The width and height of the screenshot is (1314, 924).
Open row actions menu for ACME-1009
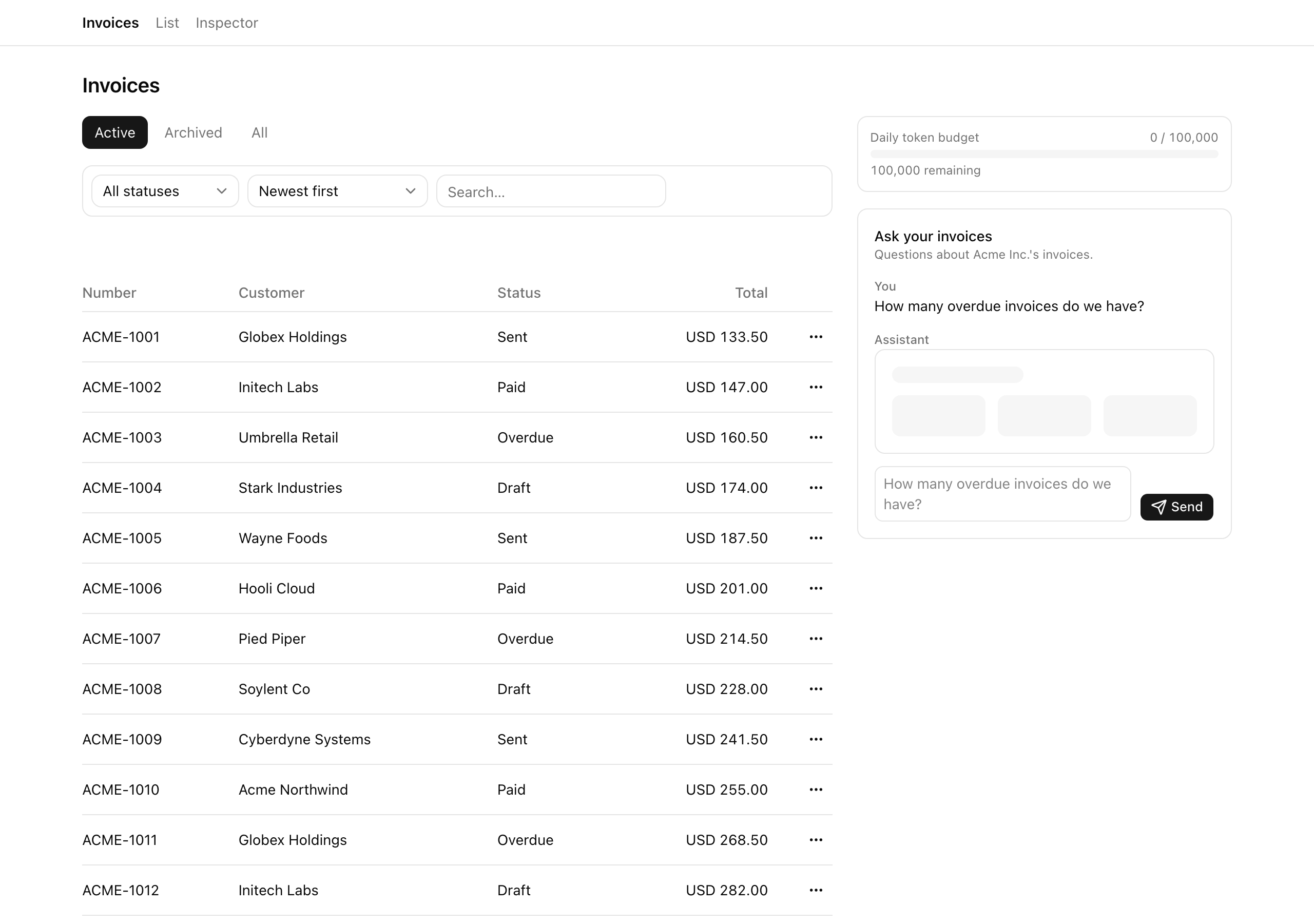pyautogui.click(x=816, y=740)
